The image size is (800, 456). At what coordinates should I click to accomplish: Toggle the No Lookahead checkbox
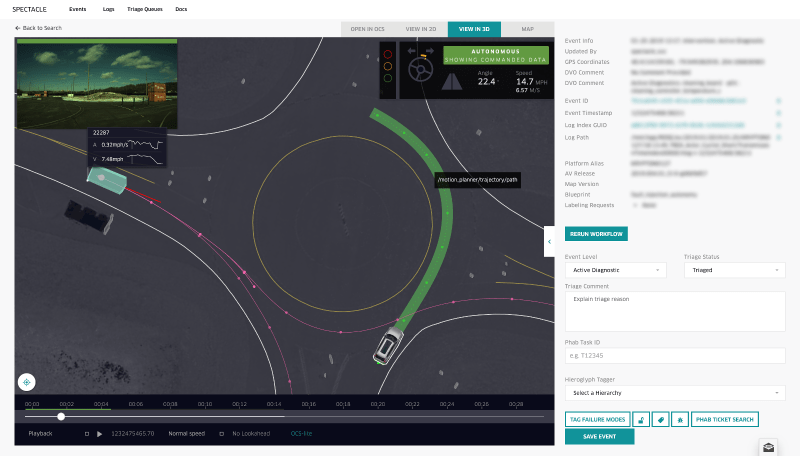coord(223,434)
